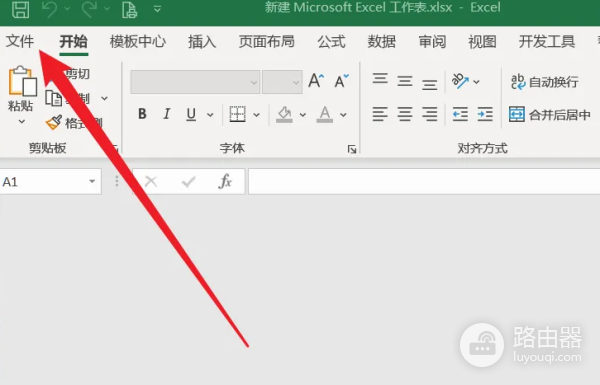This screenshot has width=600, height=385.
Task: Open the name box dropdown arrow
Action: coord(92,181)
